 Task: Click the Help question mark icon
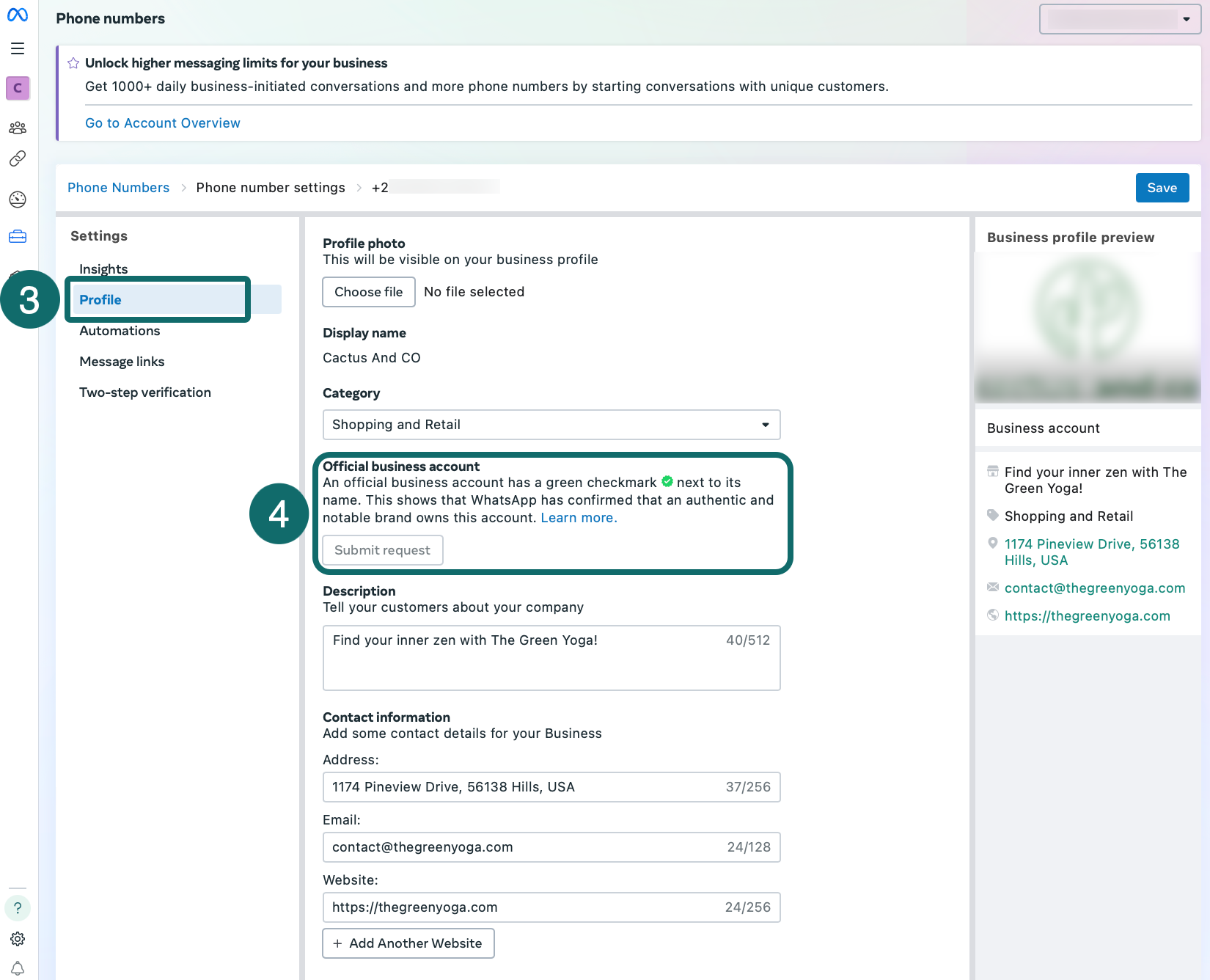(18, 908)
